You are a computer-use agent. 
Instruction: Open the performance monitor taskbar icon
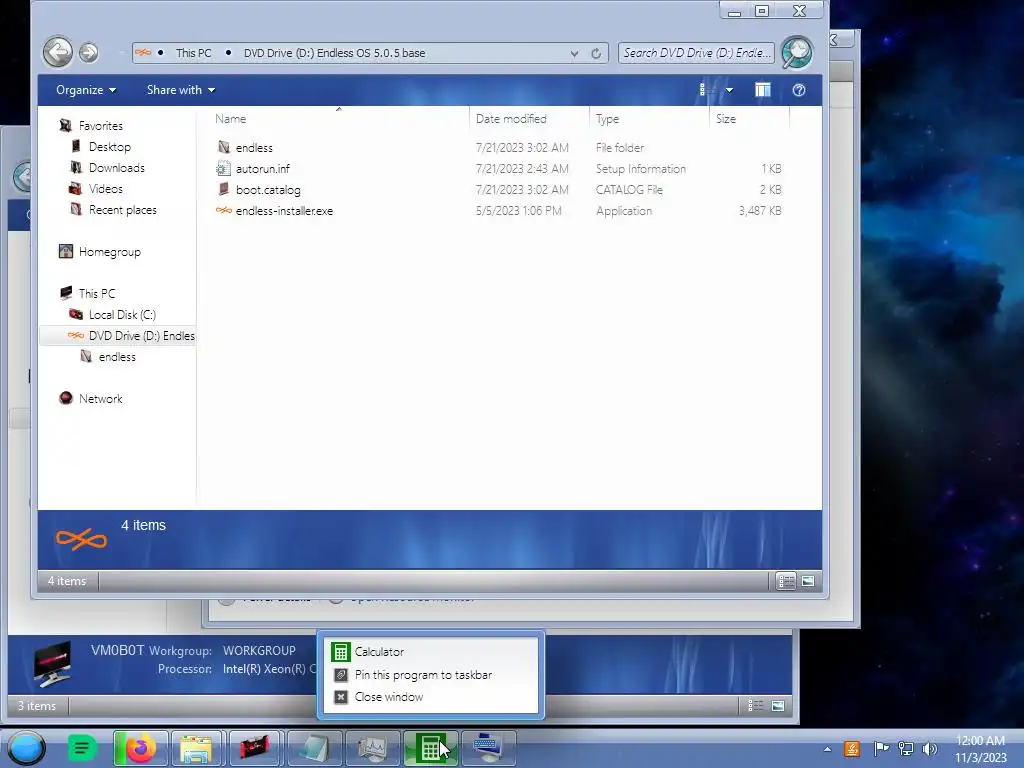click(372, 748)
